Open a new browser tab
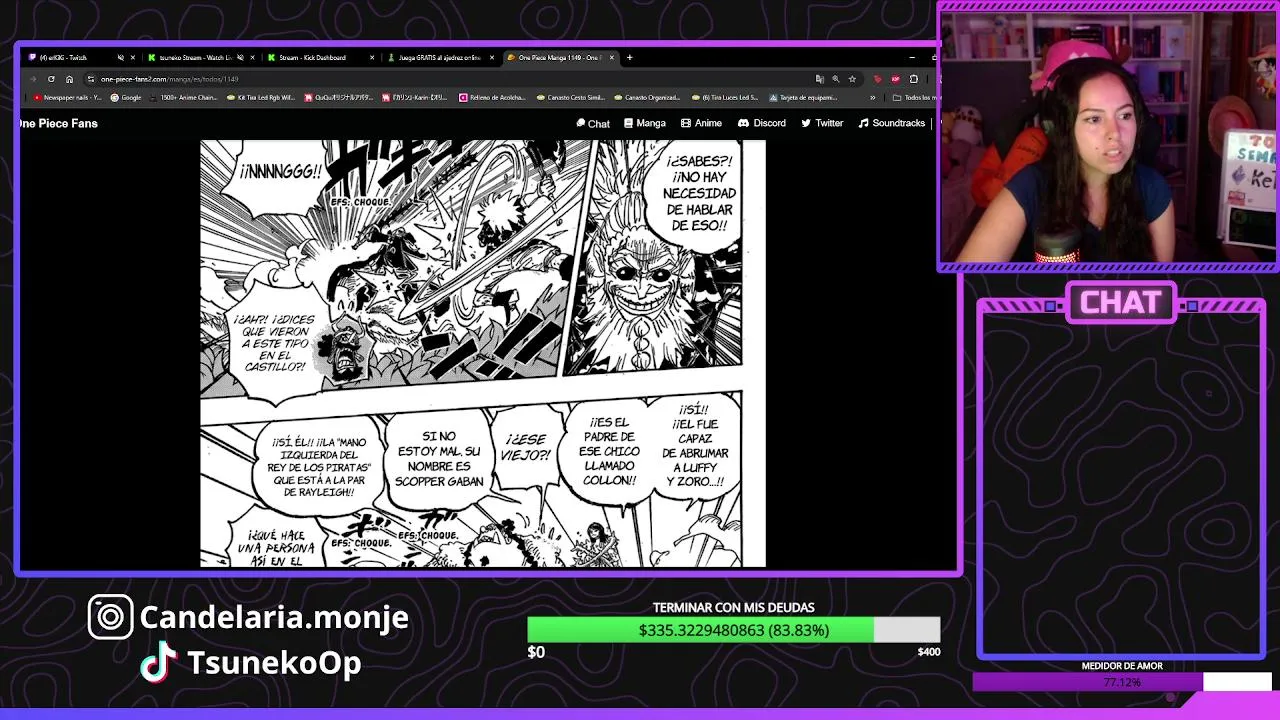 [x=629, y=57]
